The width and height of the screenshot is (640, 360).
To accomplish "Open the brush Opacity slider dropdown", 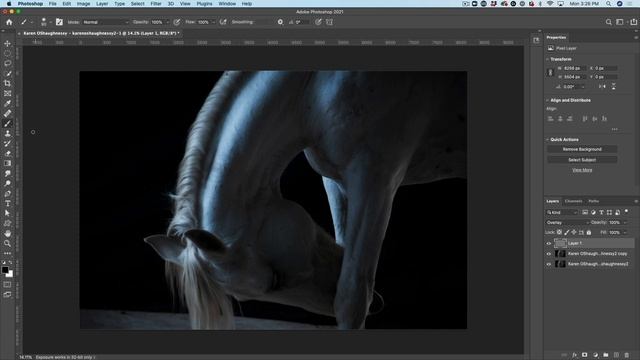I will pyautogui.click(x=167, y=22).
